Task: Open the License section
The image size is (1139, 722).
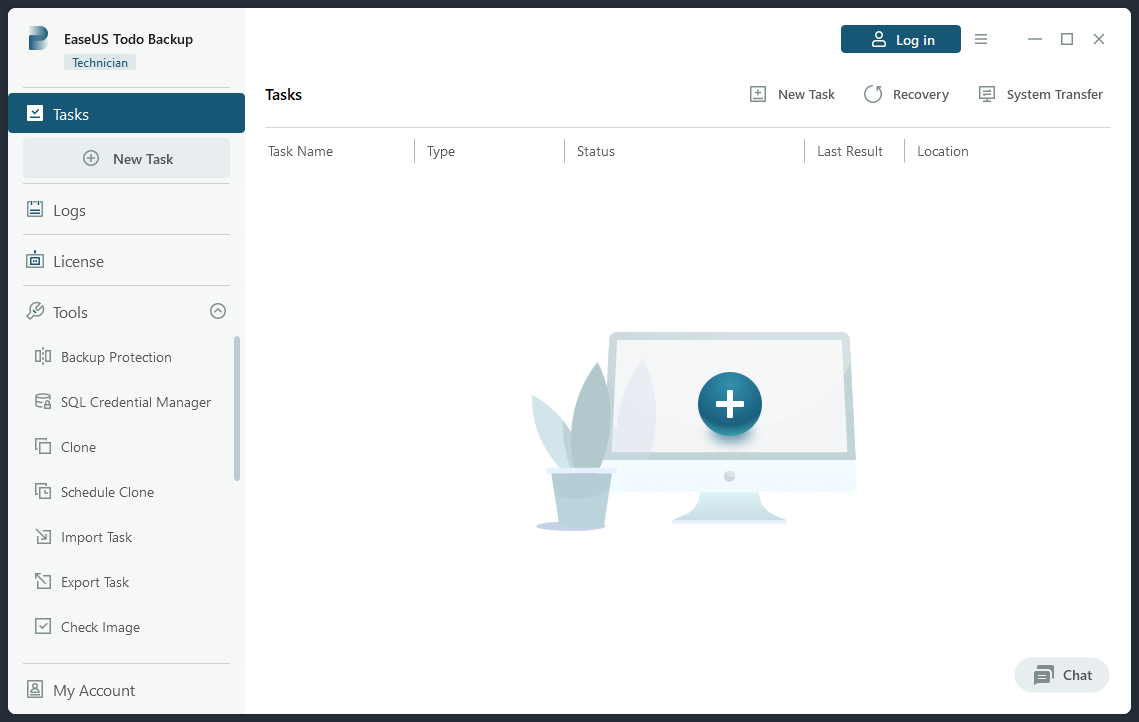Action: (78, 261)
